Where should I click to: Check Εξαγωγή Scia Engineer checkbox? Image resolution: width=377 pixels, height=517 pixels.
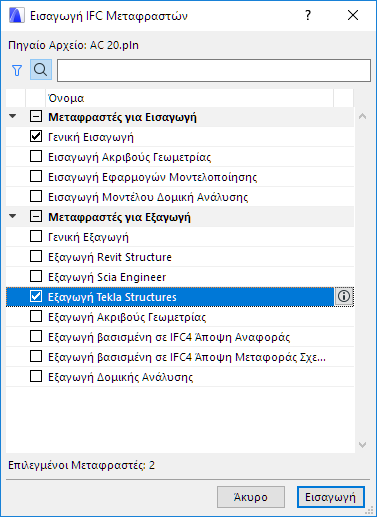36,277
